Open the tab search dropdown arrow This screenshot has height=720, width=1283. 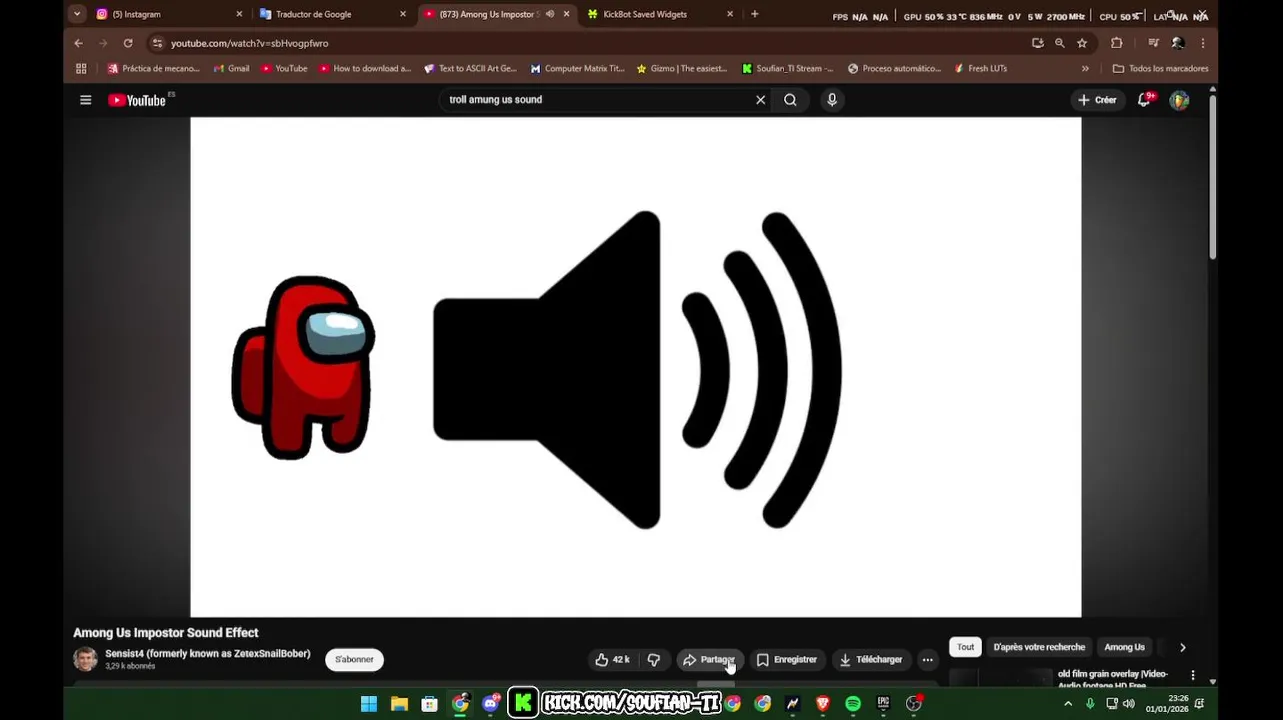click(x=77, y=14)
